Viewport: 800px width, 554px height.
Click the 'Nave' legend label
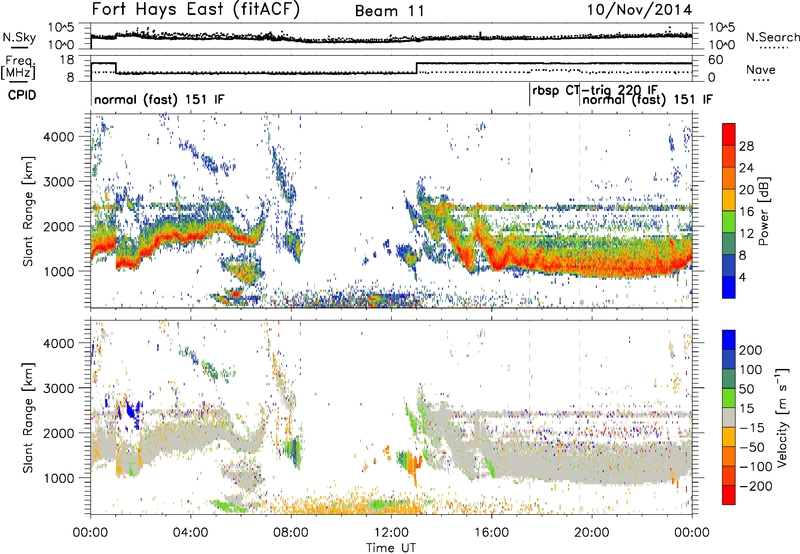tap(761, 69)
